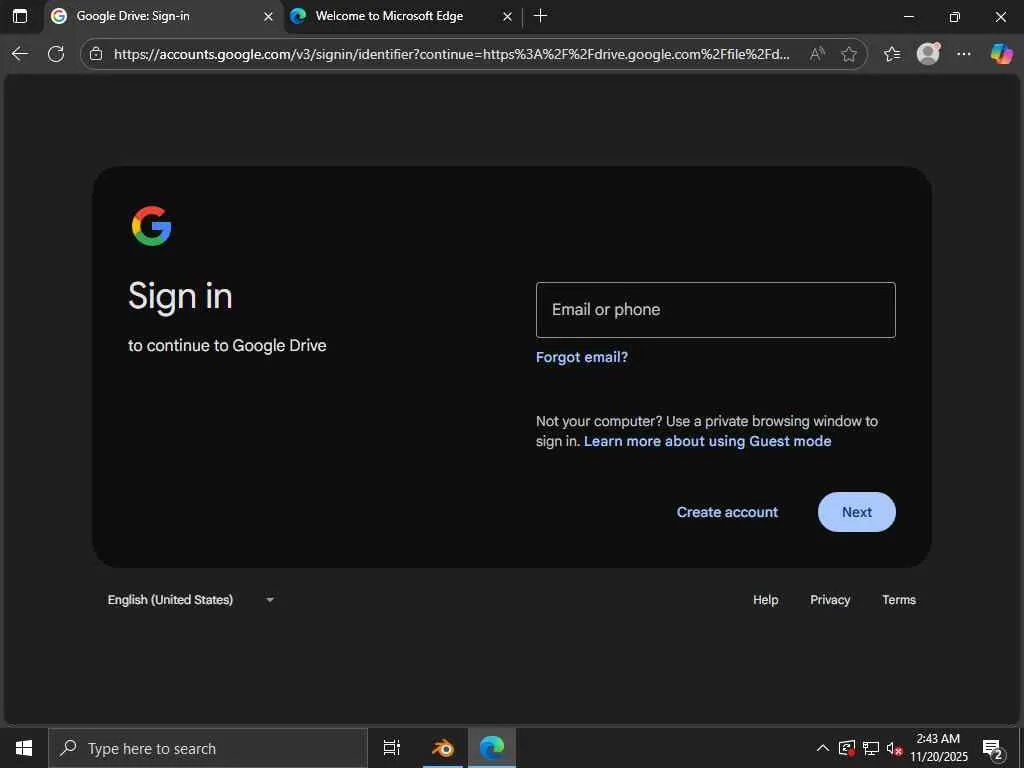Viewport: 1024px width, 768px height.
Task: Add page to favorites star icon
Action: [x=849, y=54]
